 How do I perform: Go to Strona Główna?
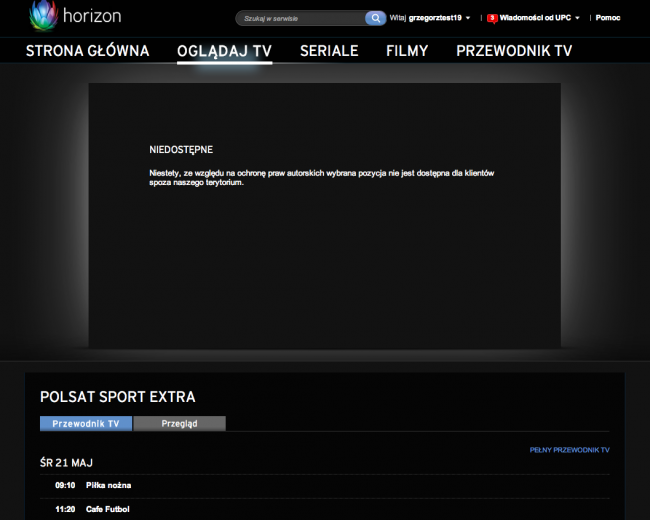pyautogui.click(x=87, y=51)
